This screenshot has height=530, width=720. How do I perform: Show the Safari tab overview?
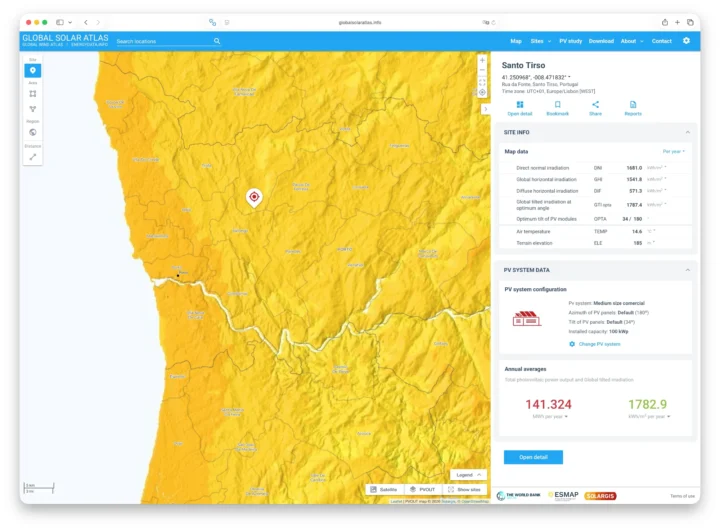690,22
